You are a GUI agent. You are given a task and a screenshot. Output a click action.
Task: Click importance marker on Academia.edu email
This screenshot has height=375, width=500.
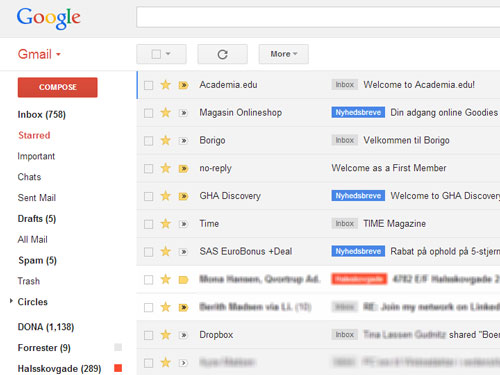[x=183, y=85]
